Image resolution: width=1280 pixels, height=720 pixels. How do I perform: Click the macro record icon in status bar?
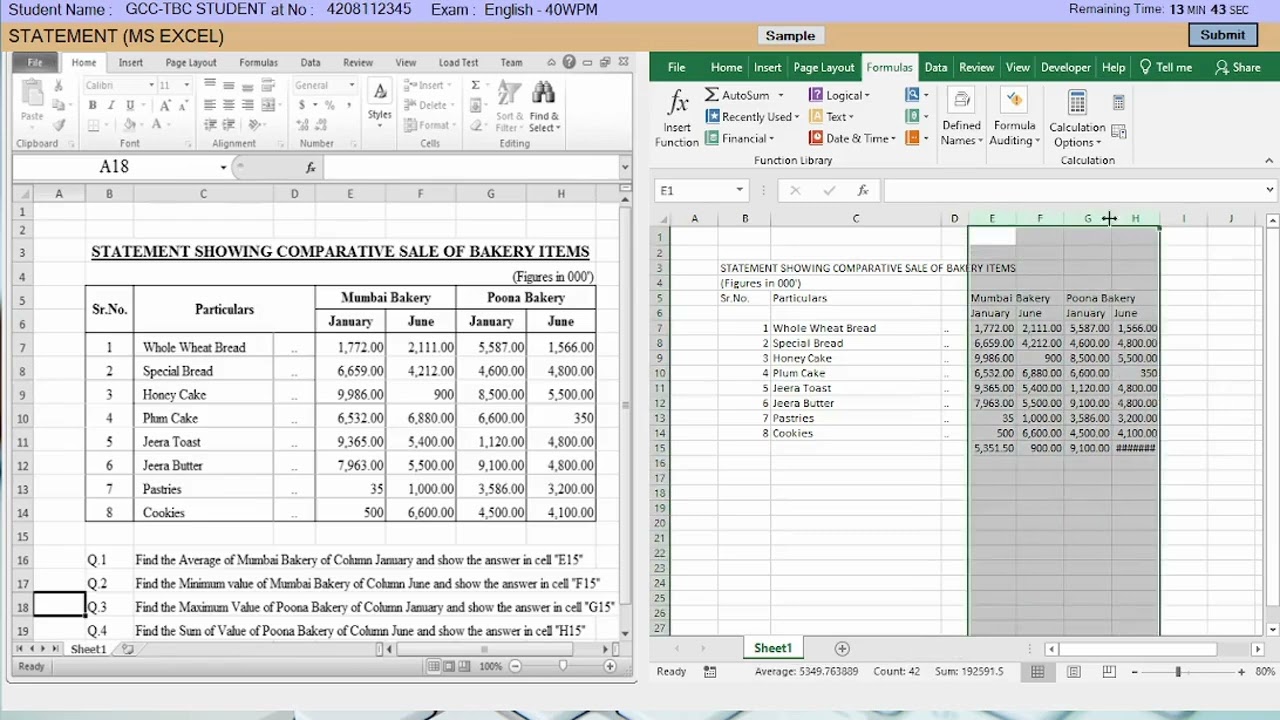pyautogui.click(x=710, y=672)
